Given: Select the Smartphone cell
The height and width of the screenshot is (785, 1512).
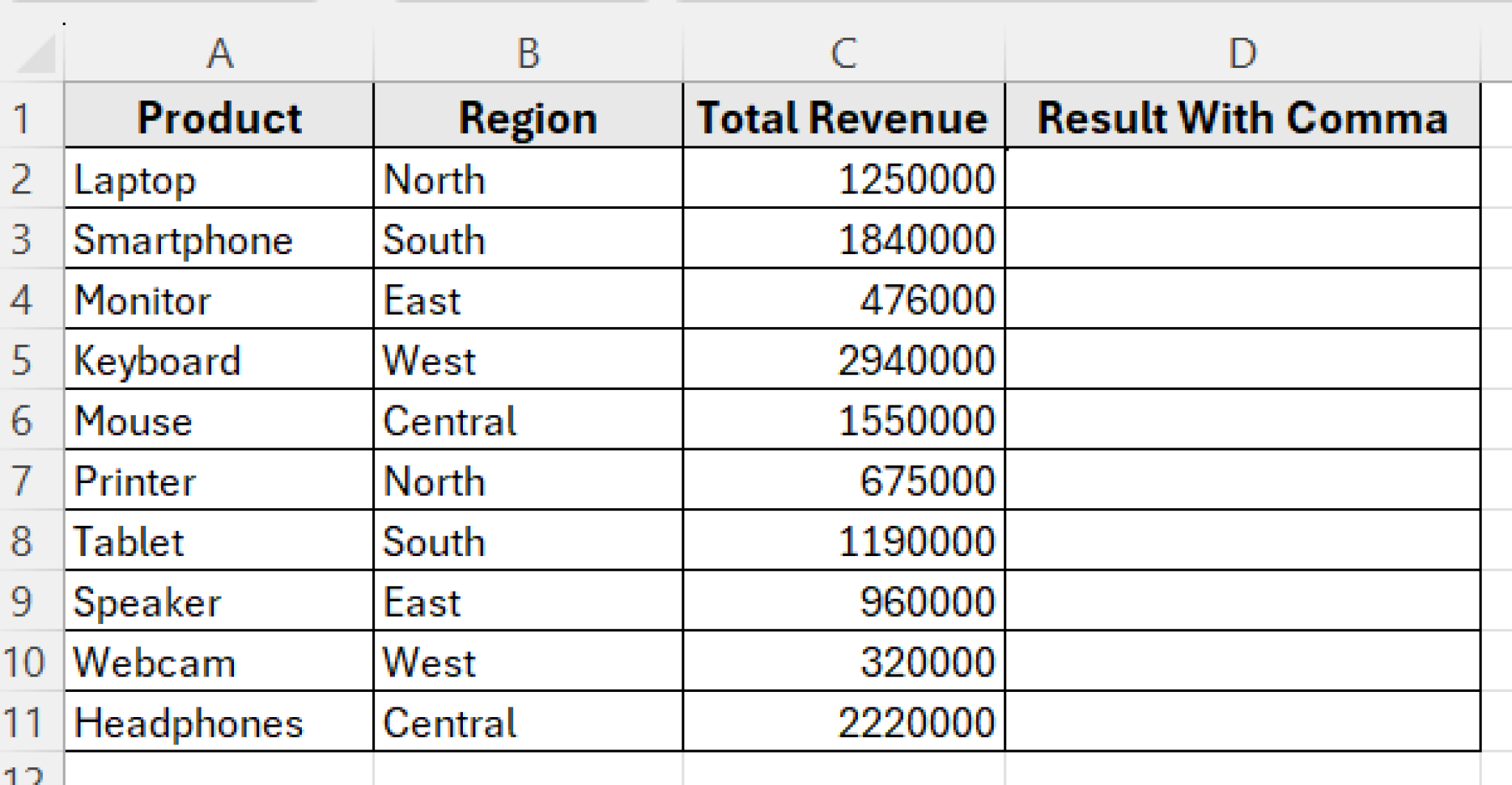Looking at the screenshot, I should pyautogui.click(x=218, y=239).
